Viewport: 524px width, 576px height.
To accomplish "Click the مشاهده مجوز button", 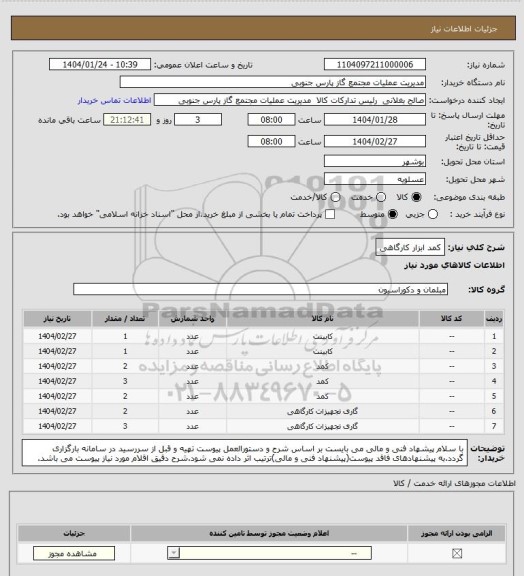I will pos(74,553).
